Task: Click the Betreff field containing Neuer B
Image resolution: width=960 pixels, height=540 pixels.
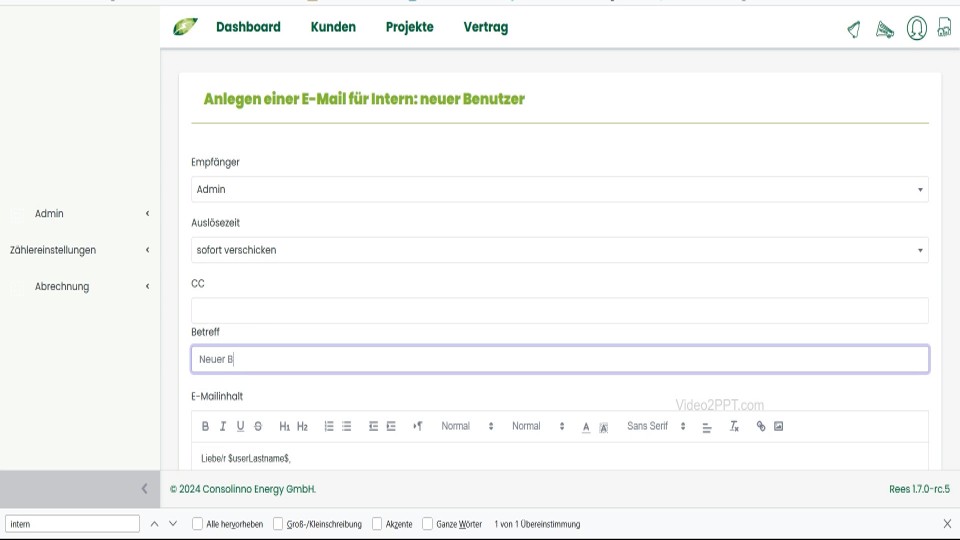Action: click(560, 359)
